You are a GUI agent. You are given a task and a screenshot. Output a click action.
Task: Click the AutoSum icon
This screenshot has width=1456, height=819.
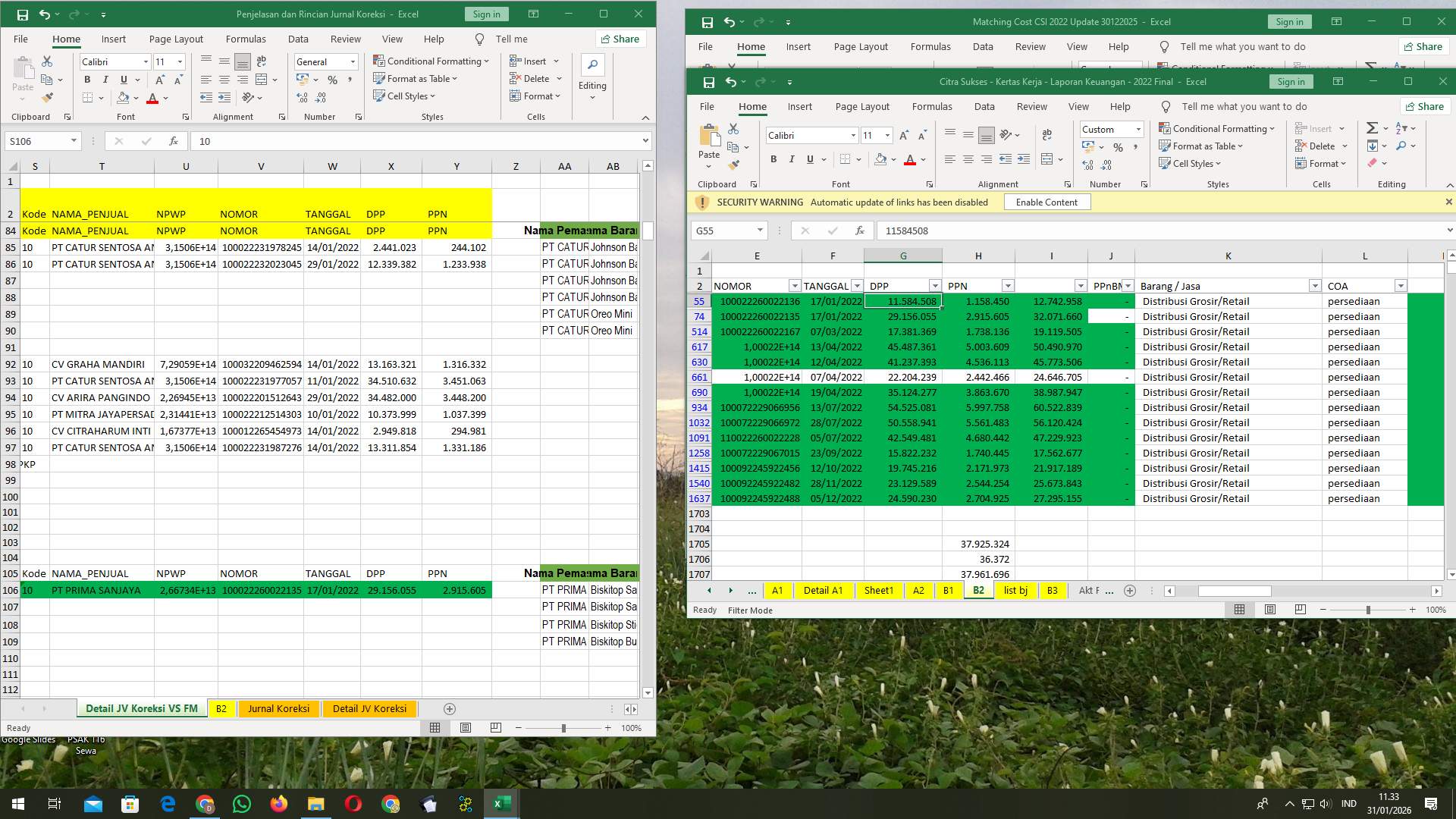pos(1371,127)
